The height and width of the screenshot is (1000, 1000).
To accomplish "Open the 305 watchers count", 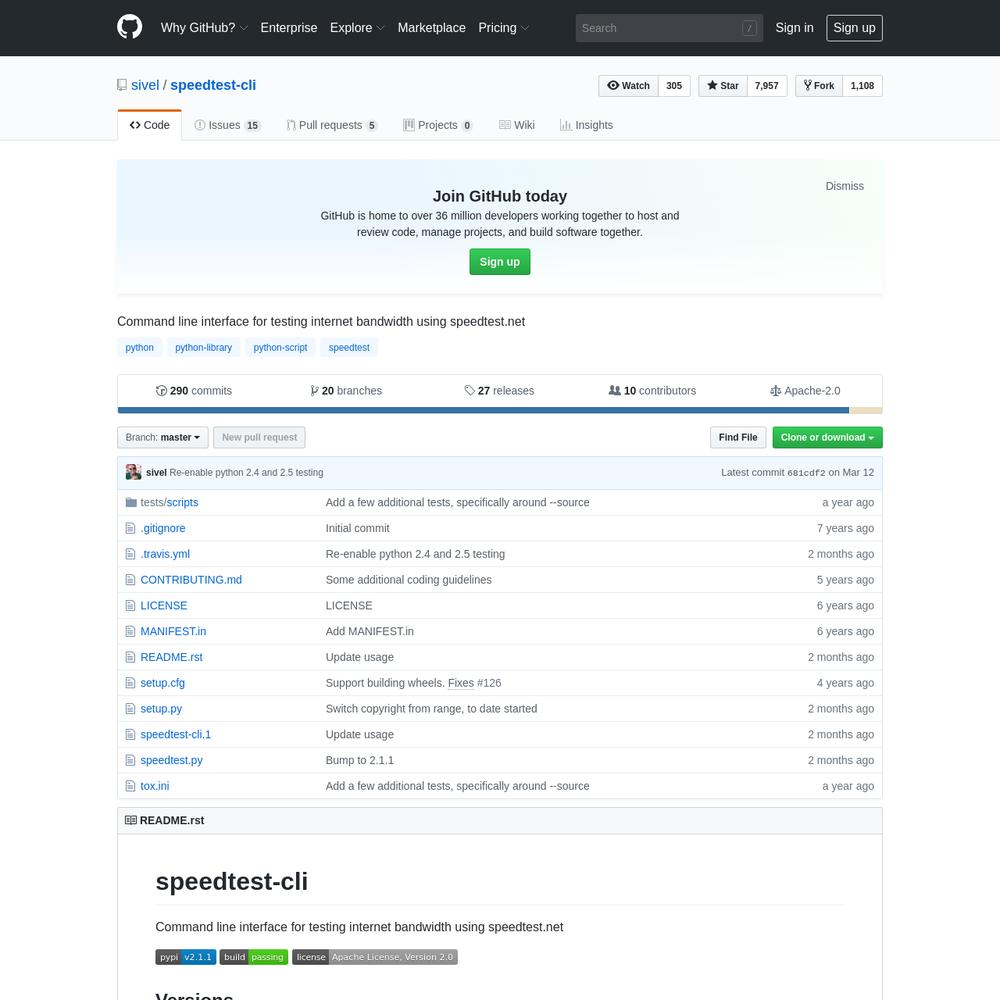I will click(674, 85).
